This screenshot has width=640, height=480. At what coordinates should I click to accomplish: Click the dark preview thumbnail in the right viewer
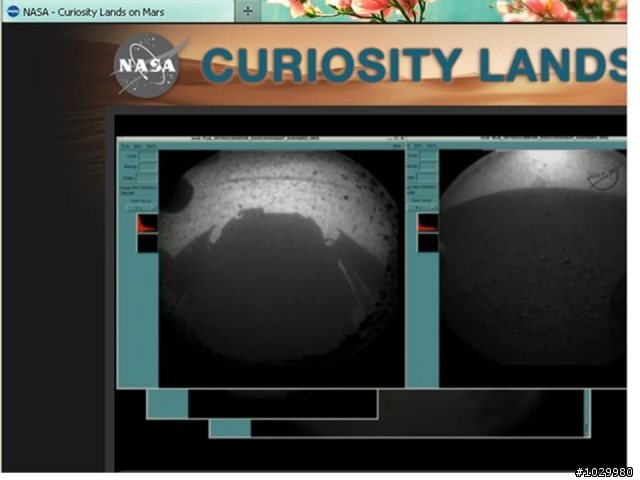[428, 243]
